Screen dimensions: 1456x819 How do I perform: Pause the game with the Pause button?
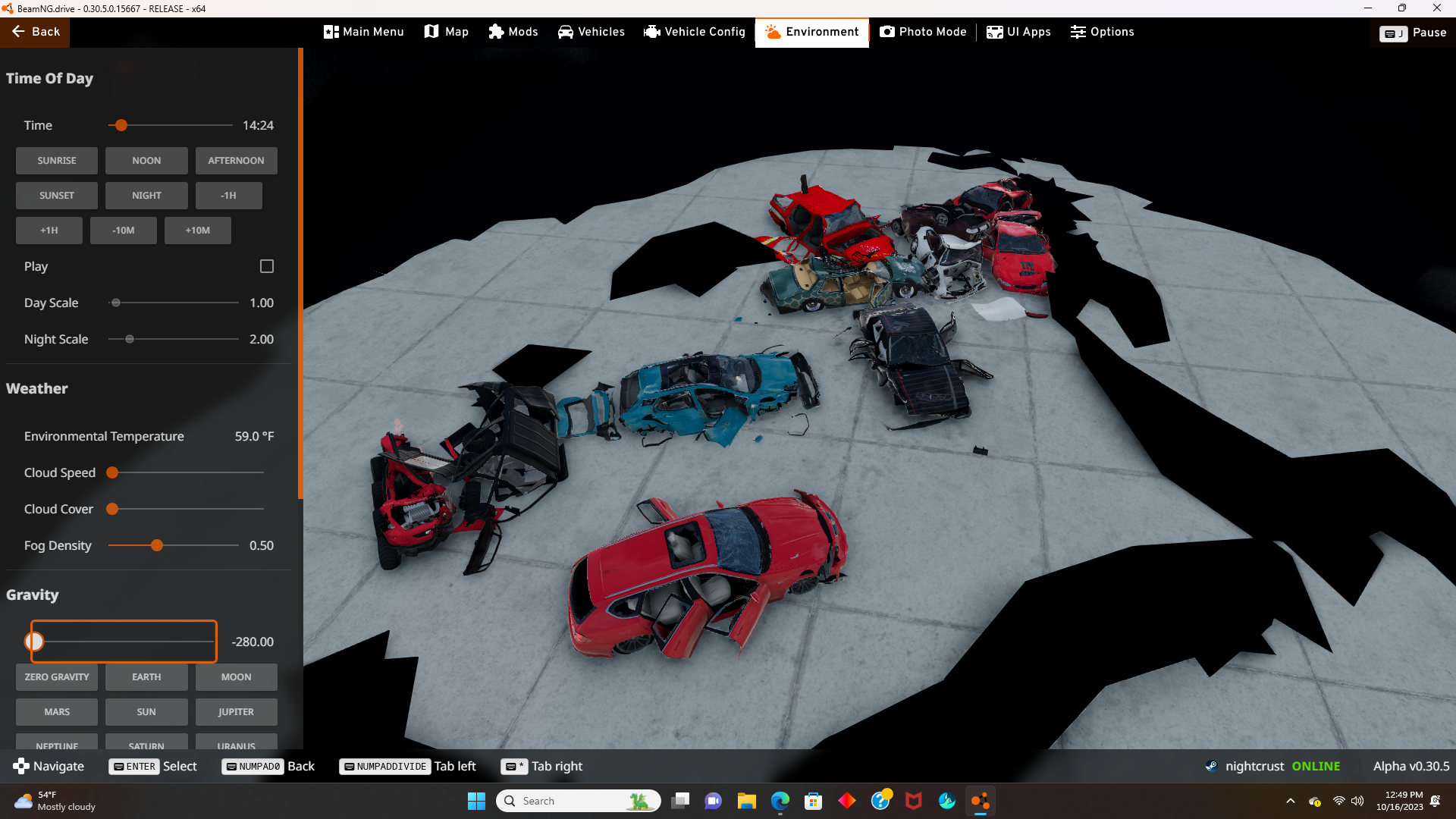point(1414,33)
